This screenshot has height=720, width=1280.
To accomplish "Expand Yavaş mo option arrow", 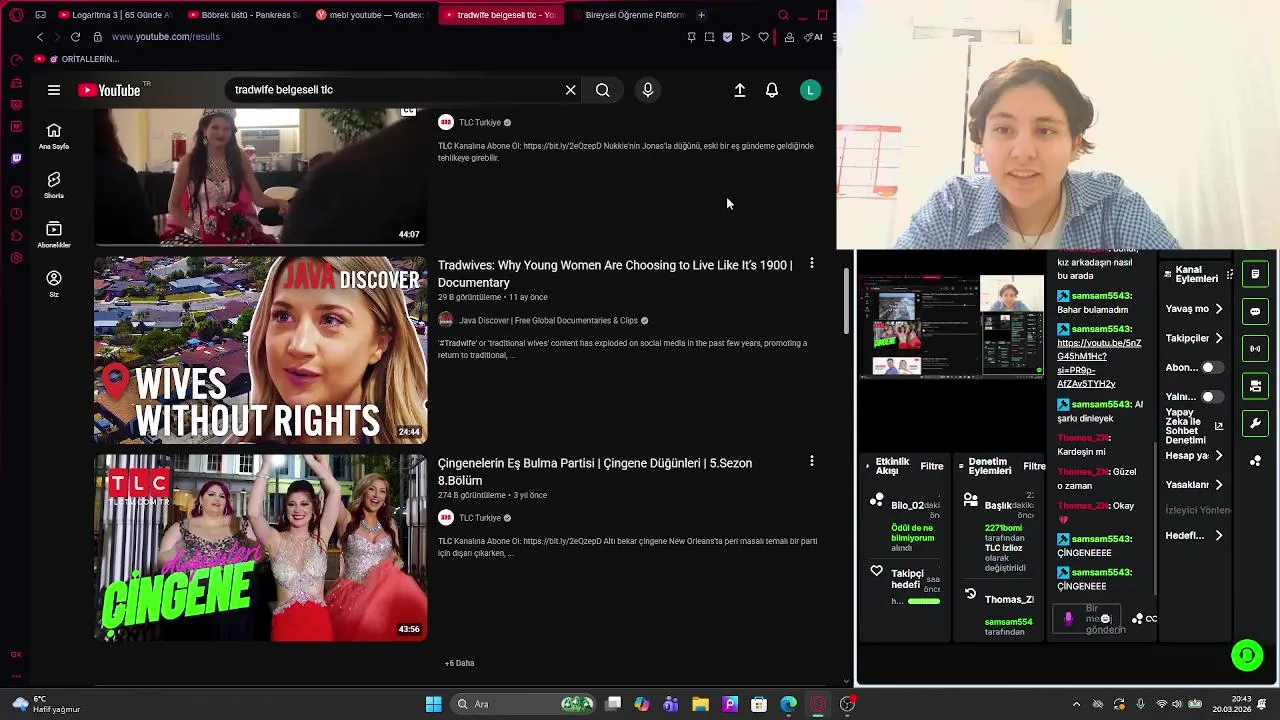I will [x=1219, y=309].
